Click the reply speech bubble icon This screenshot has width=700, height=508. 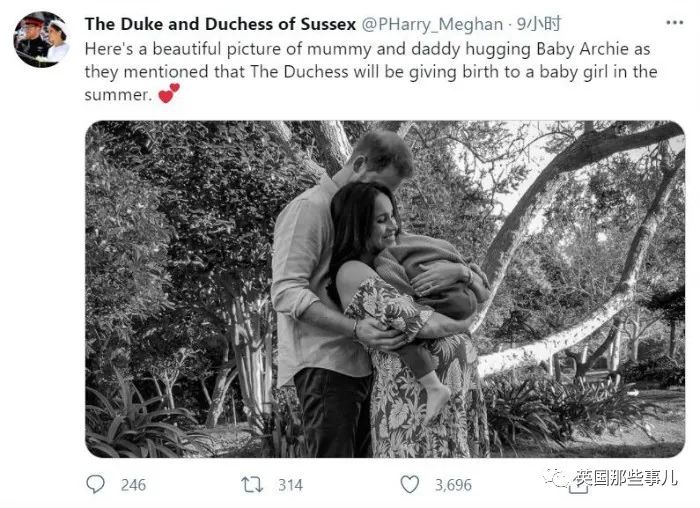point(95,484)
